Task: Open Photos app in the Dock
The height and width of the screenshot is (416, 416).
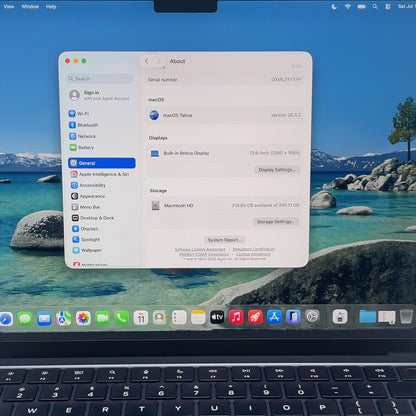Action: point(83,318)
